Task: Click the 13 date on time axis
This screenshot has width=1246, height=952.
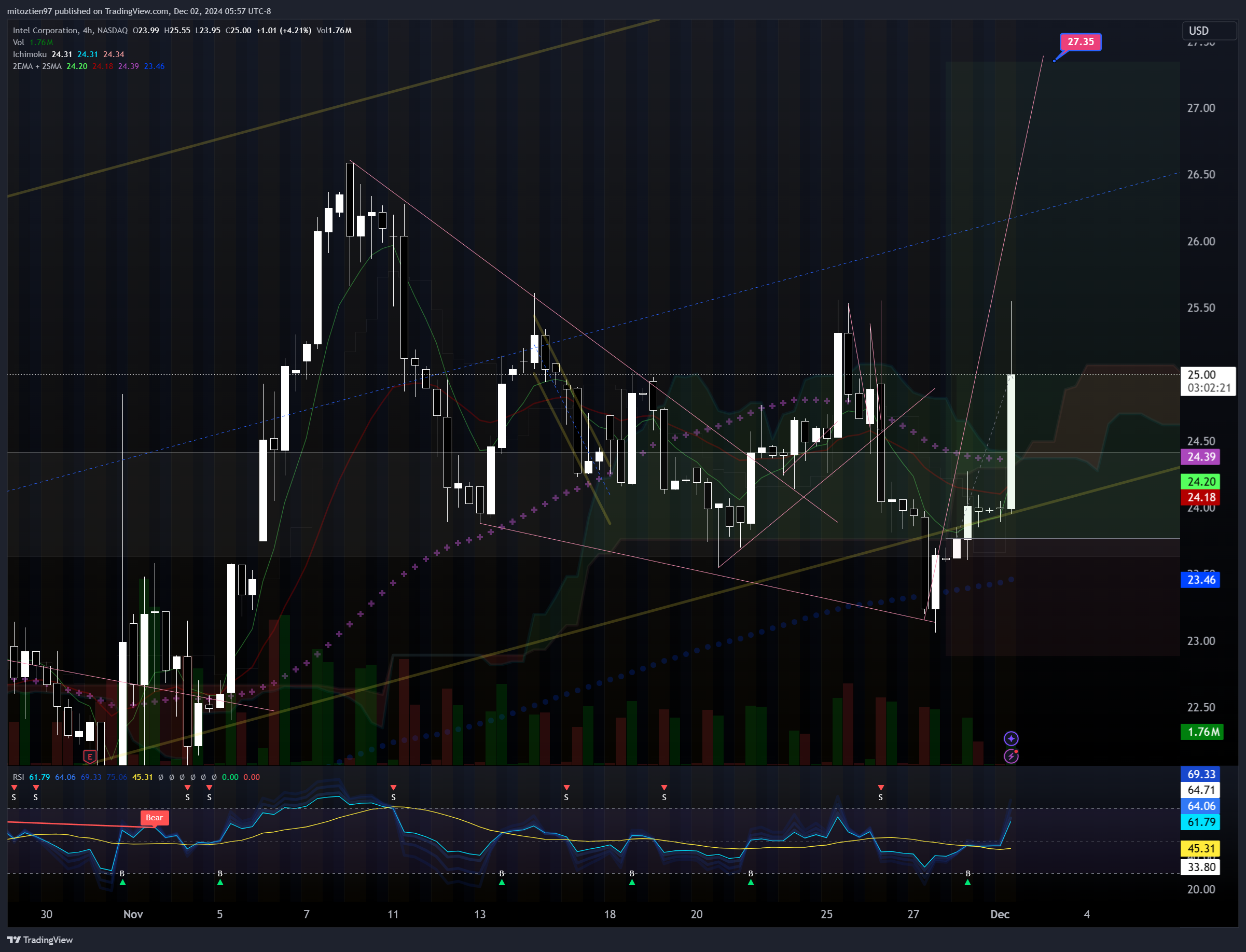Action: click(480, 914)
